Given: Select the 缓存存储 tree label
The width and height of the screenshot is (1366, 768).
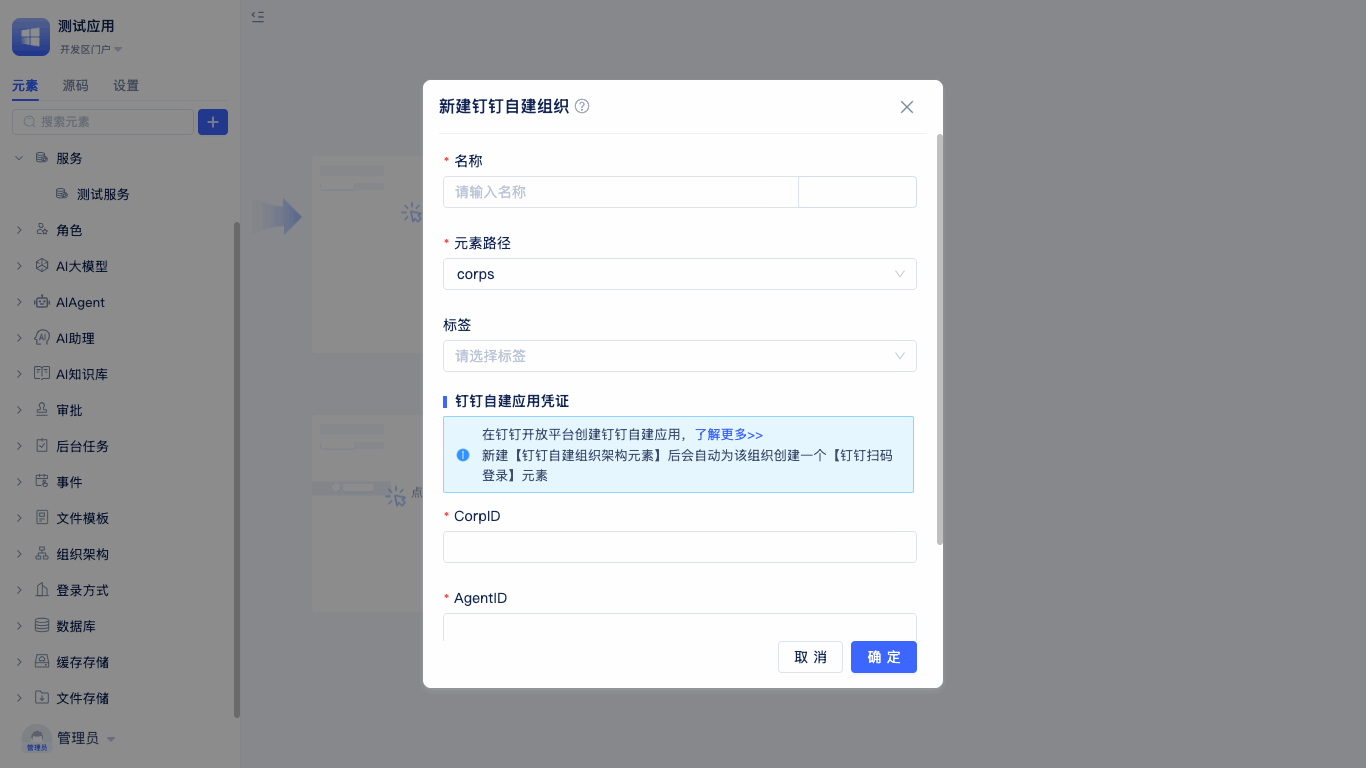Looking at the screenshot, I should [82, 662].
